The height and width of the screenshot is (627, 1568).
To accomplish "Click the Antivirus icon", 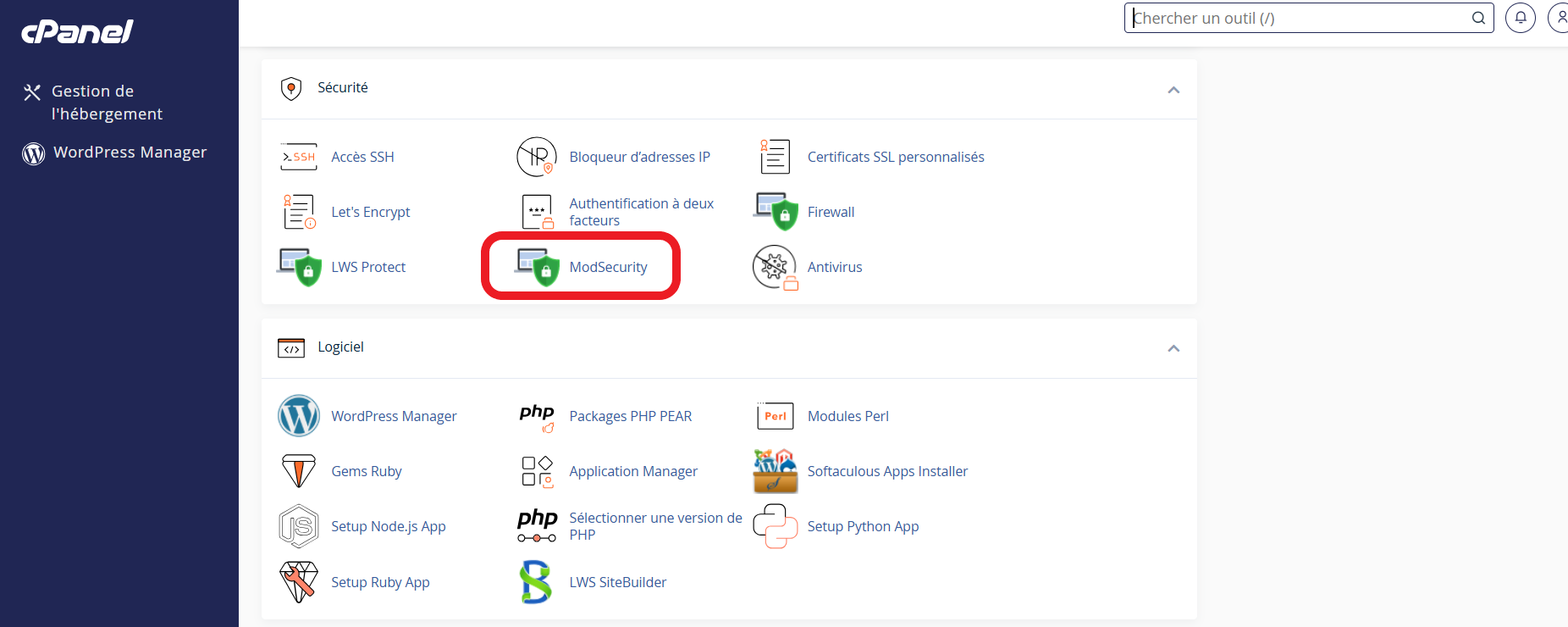I will click(776, 268).
